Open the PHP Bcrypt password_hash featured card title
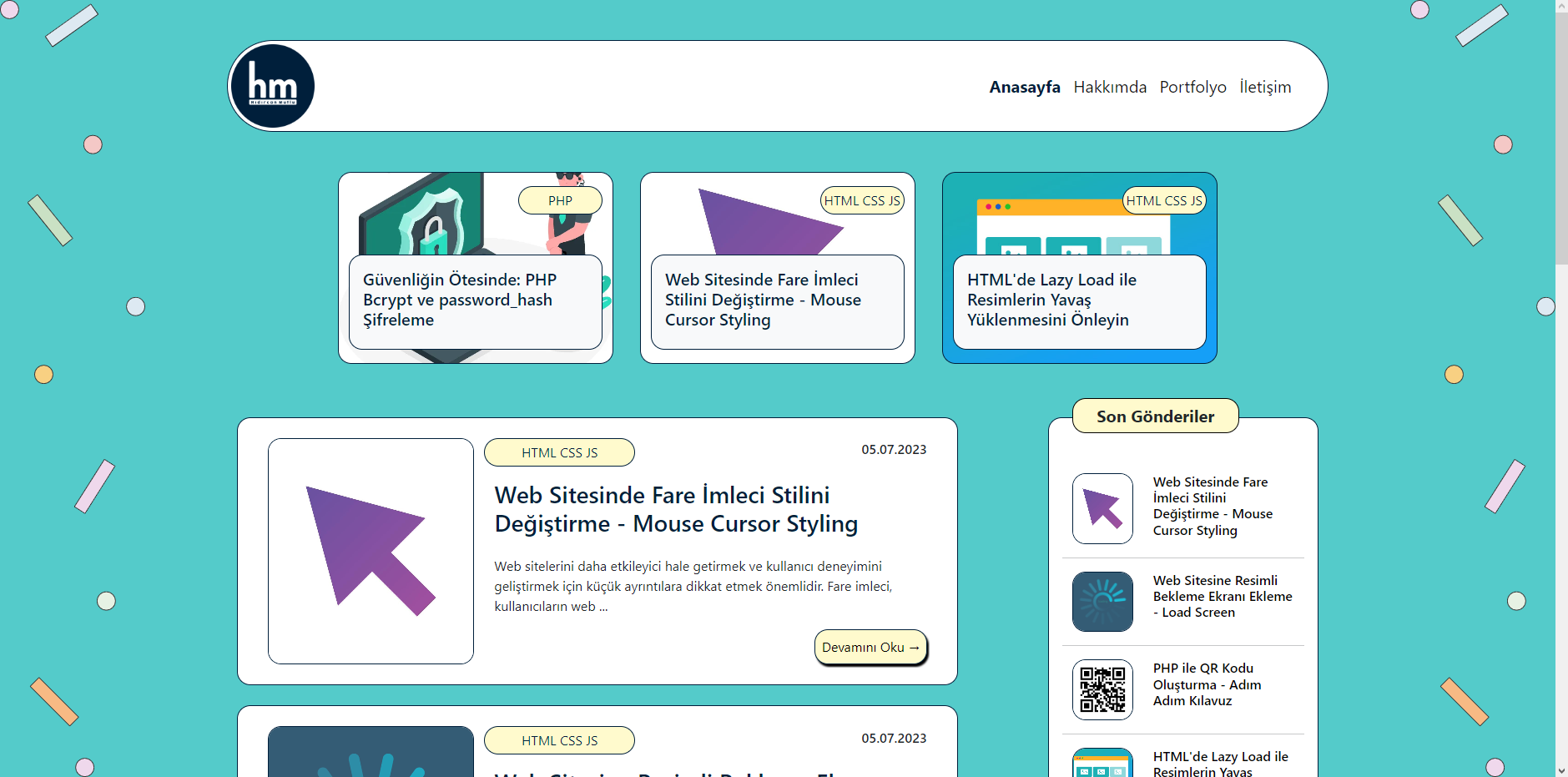The height and width of the screenshot is (777, 1568). [460, 300]
